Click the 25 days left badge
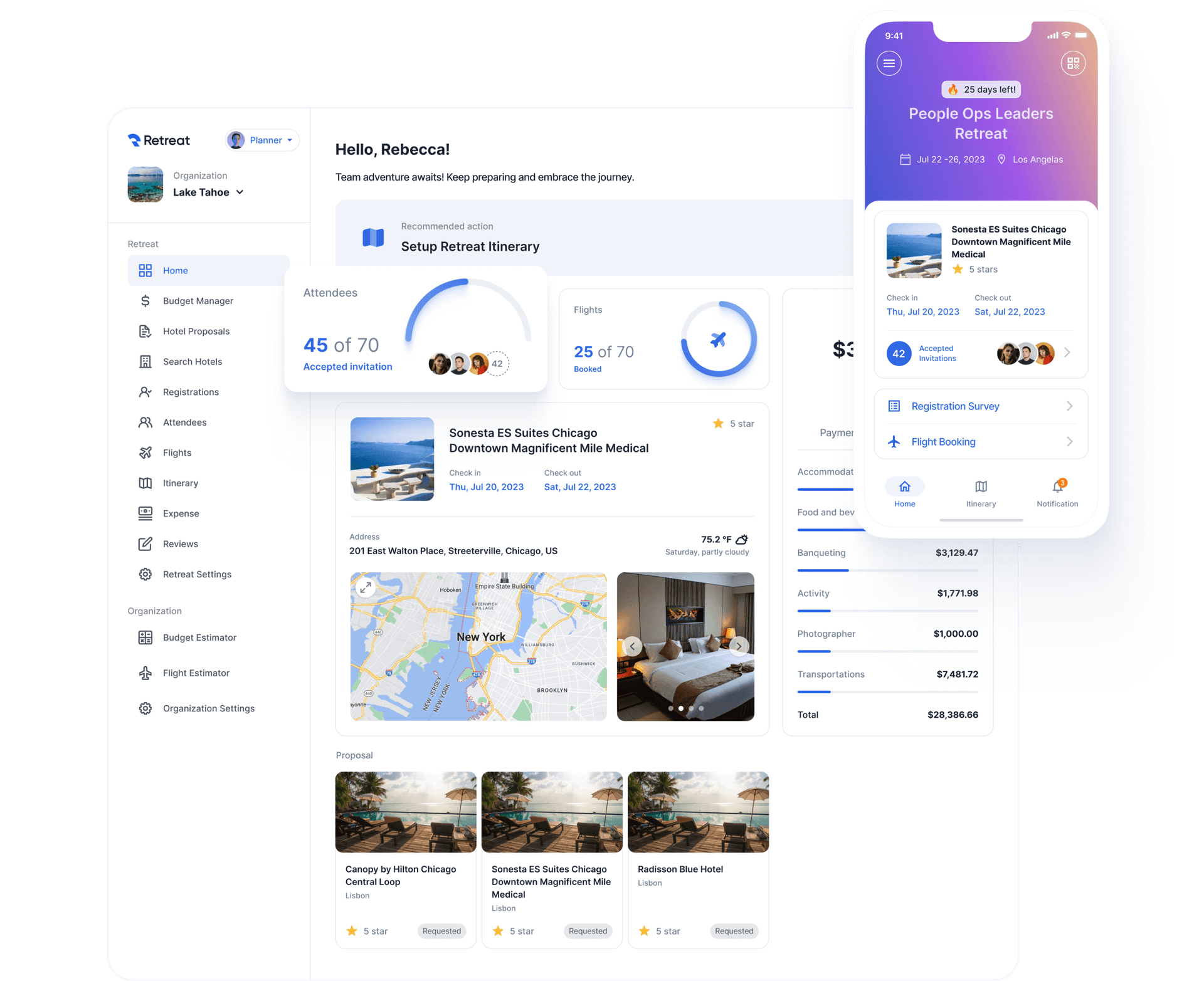This screenshot has width=1204, height=981. [981, 90]
